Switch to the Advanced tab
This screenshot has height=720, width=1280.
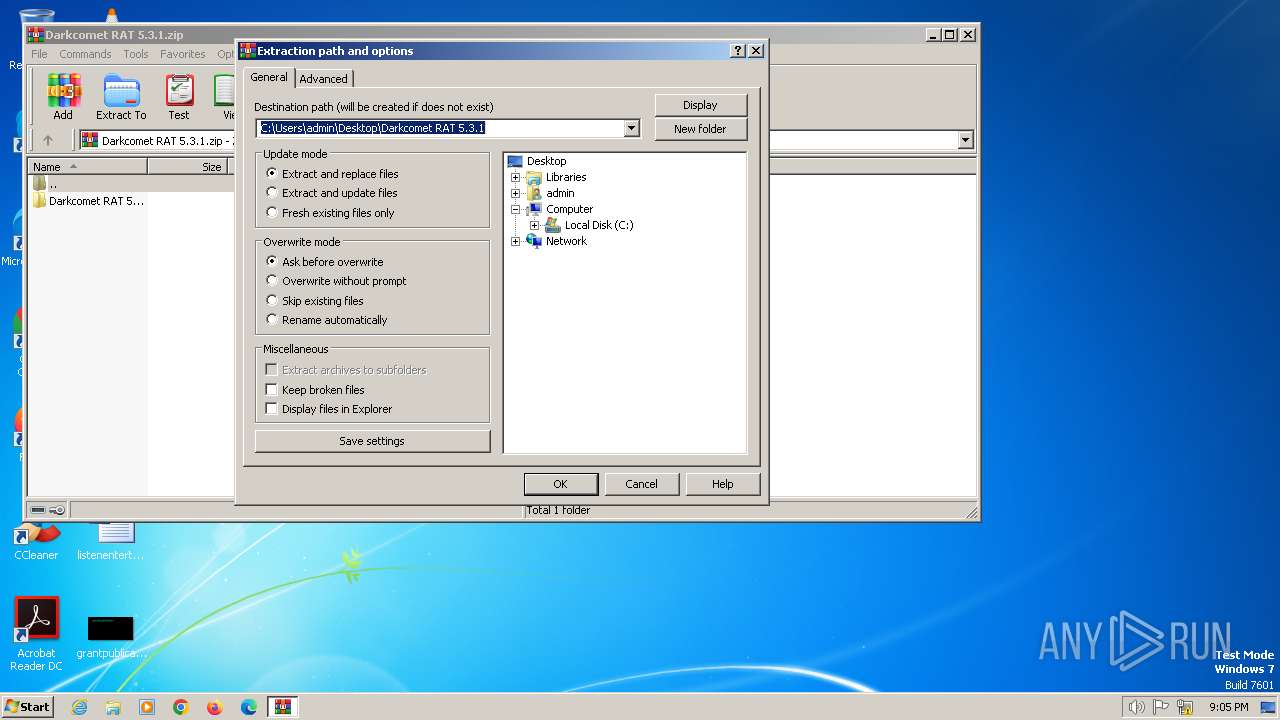coord(324,79)
